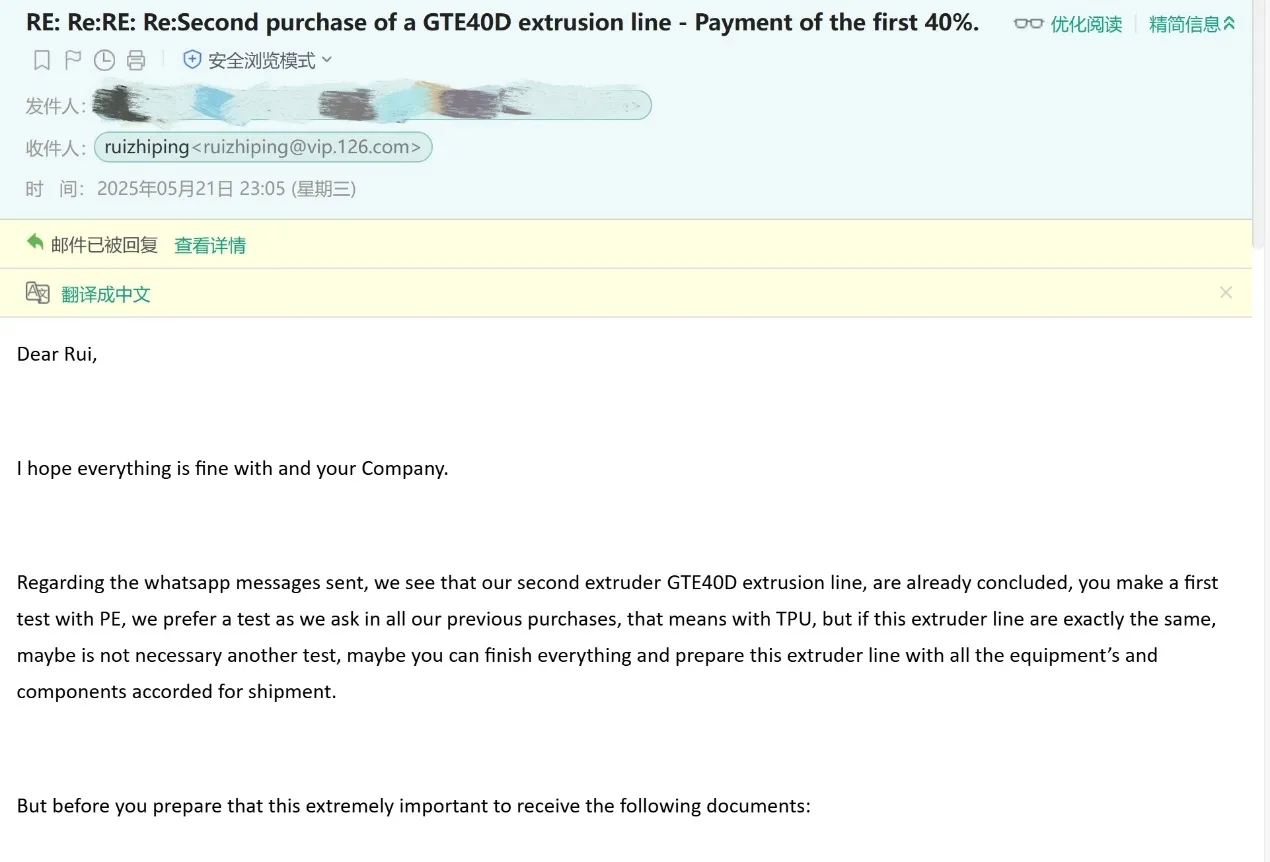Click the translate icon in the yellow bar
Screen dimensions: 1270x862
coord(38,293)
